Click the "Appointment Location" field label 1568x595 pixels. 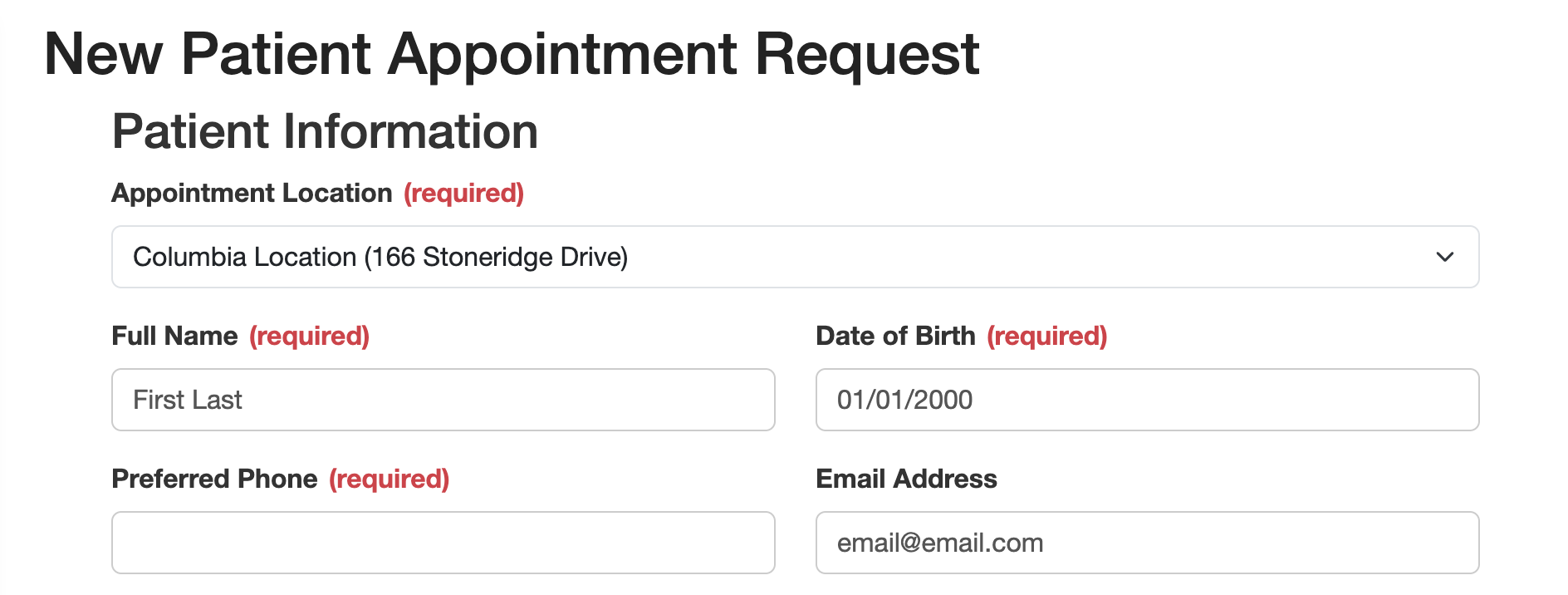pyautogui.click(x=252, y=193)
